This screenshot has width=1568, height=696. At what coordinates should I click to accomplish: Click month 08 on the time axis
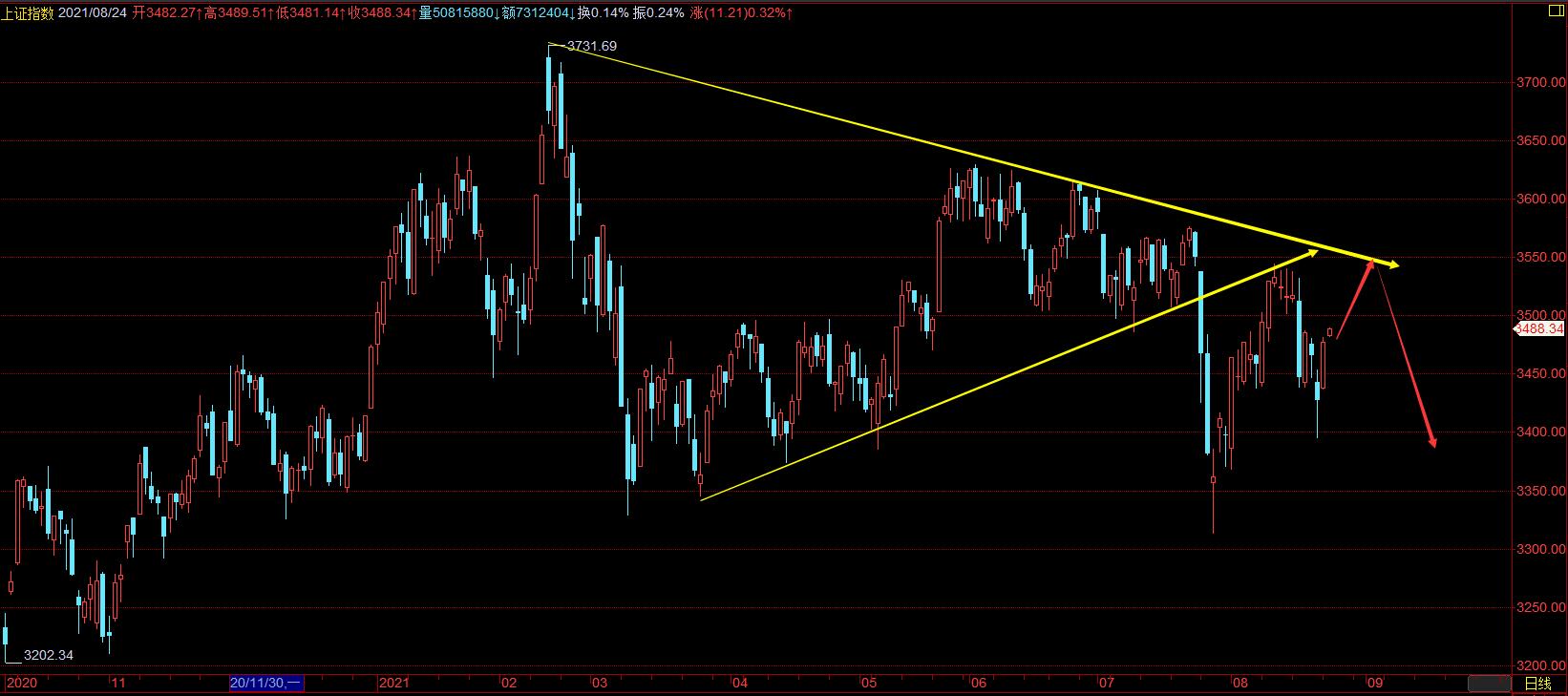(x=1240, y=683)
